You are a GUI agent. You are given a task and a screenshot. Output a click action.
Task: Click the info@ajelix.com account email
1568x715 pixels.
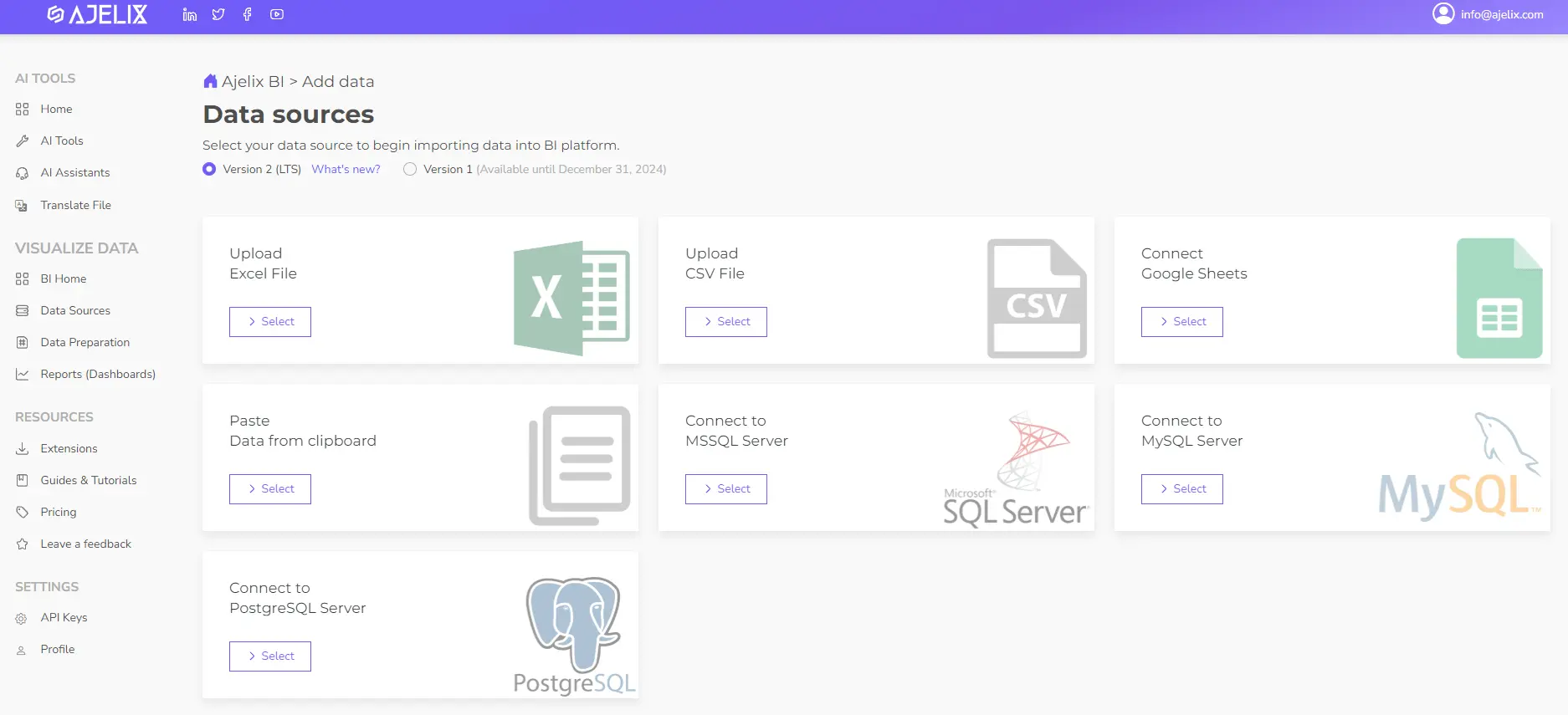[1502, 14]
